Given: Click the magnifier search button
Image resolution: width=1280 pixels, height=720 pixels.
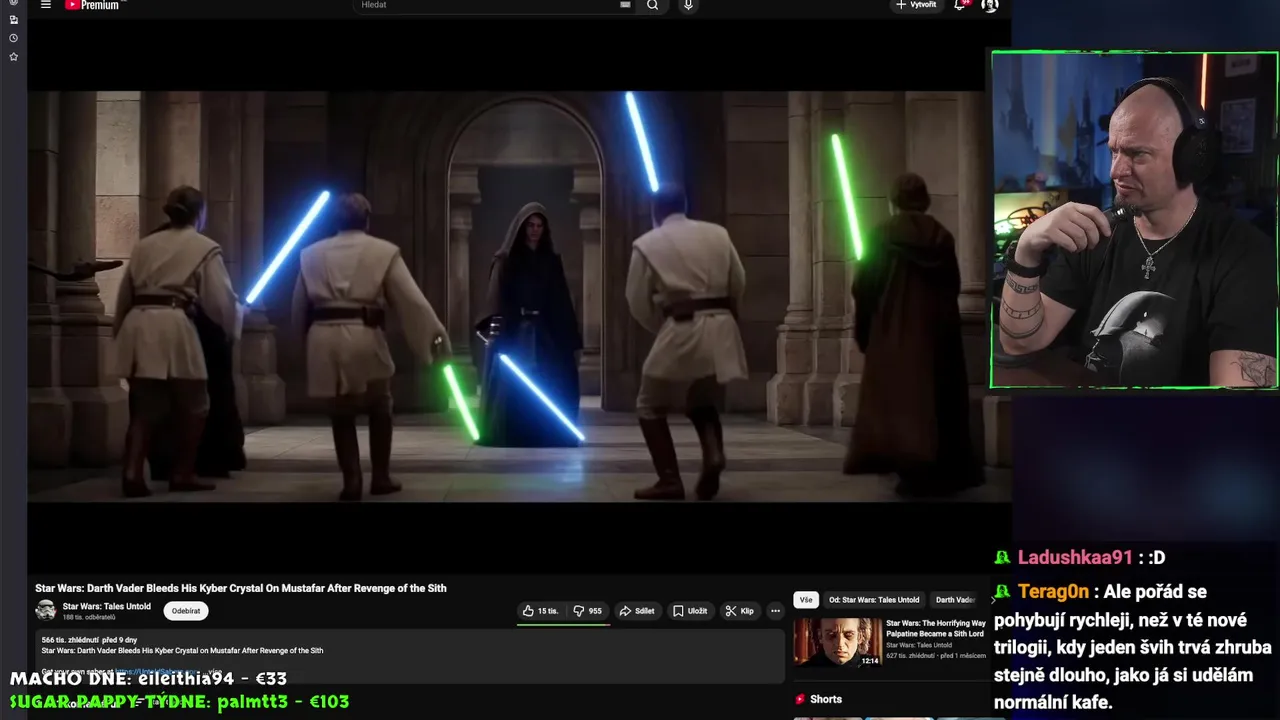Looking at the screenshot, I should point(653,5).
